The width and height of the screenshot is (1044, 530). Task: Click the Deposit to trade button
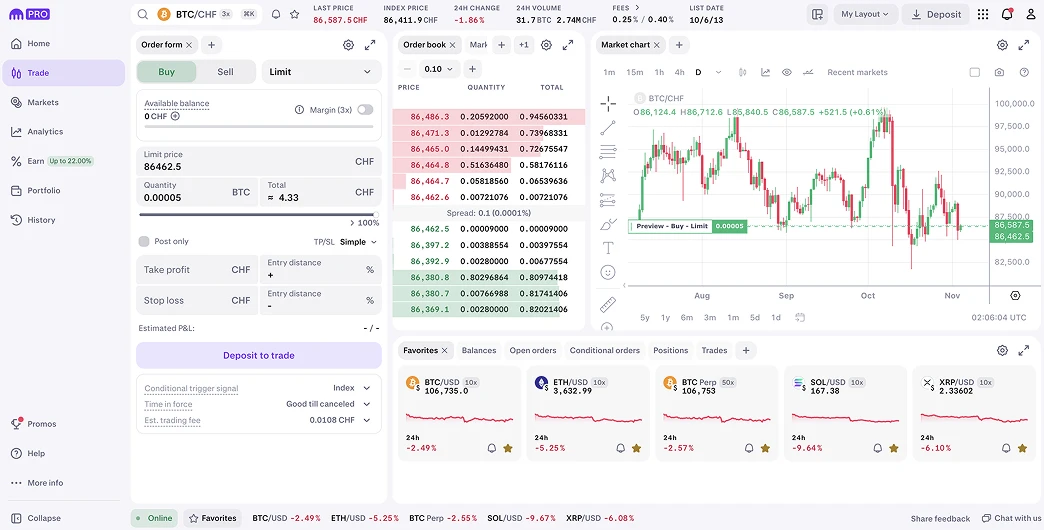259,356
